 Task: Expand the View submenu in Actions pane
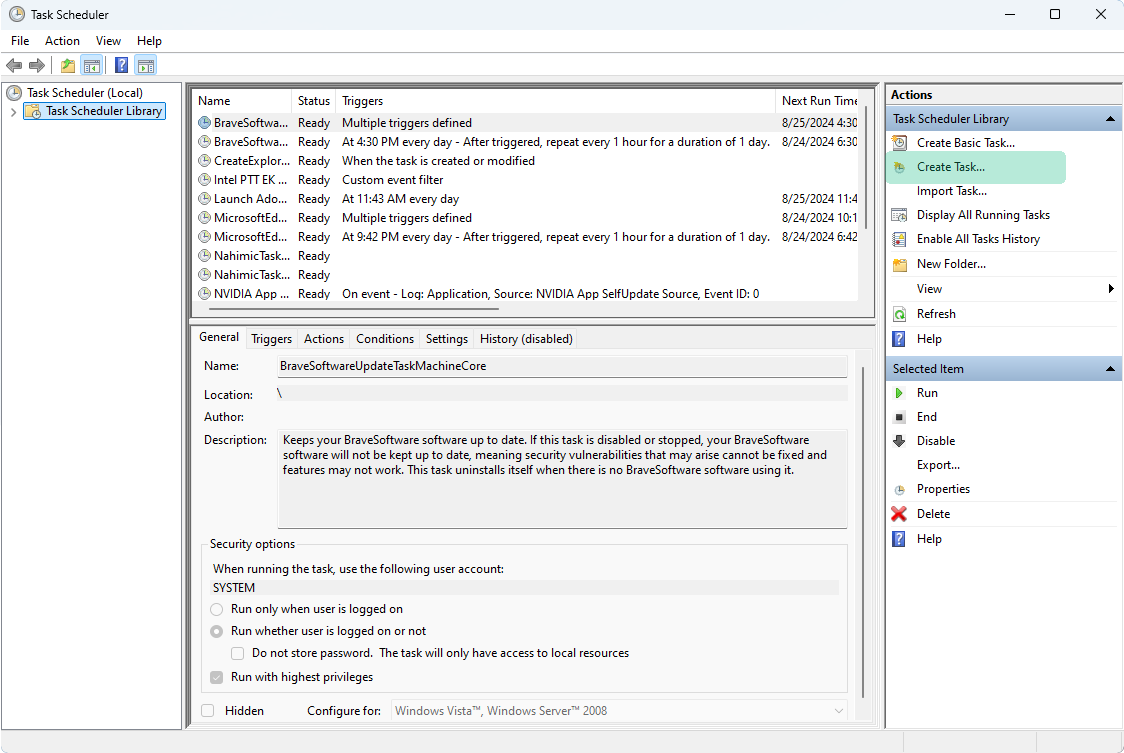coord(928,288)
